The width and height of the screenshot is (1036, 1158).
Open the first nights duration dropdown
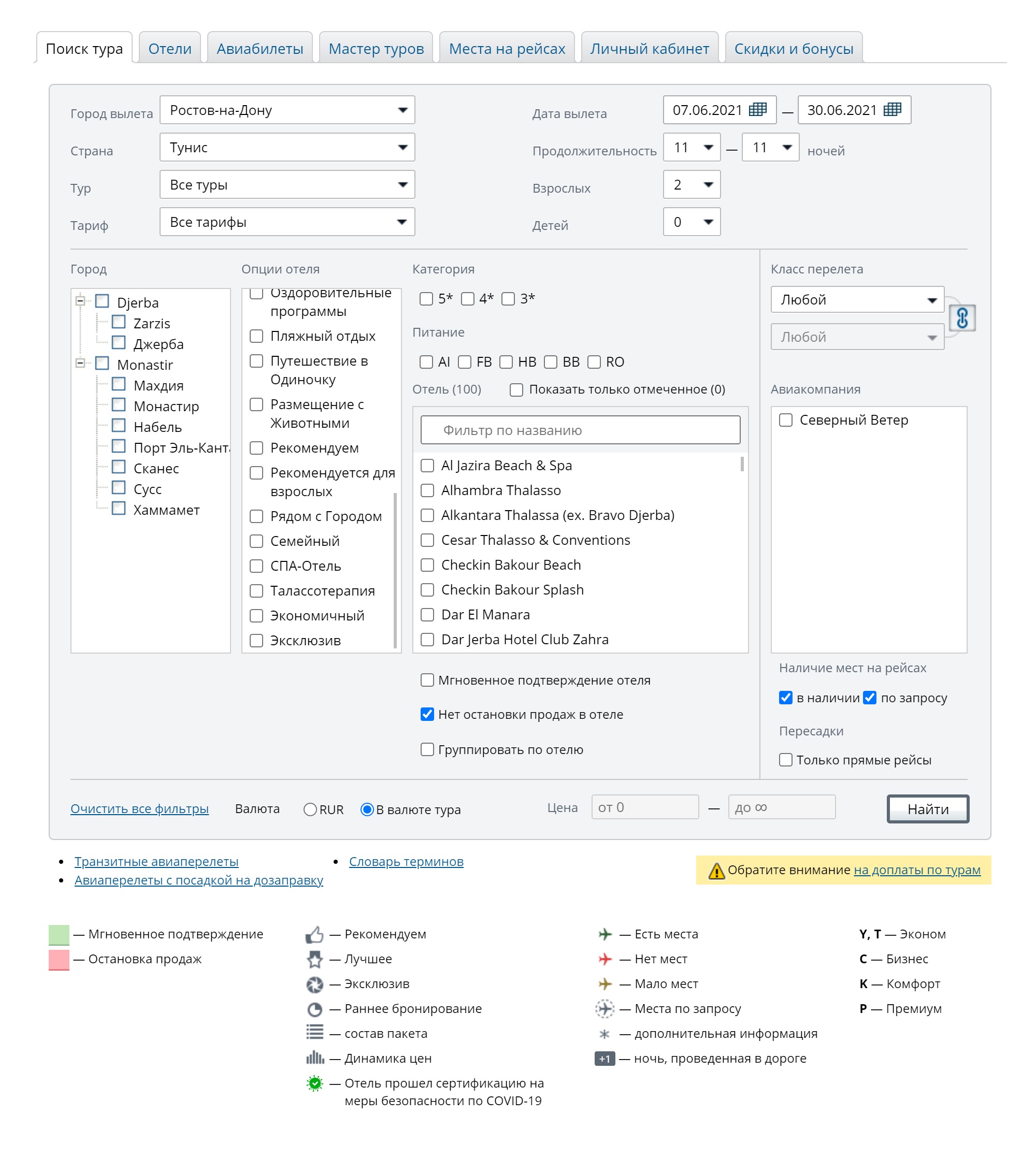pos(692,148)
